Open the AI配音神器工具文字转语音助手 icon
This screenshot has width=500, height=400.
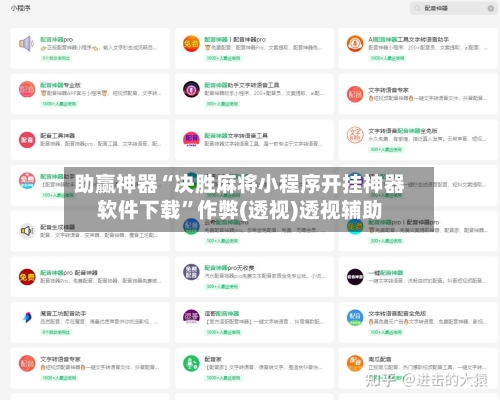(355, 44)
